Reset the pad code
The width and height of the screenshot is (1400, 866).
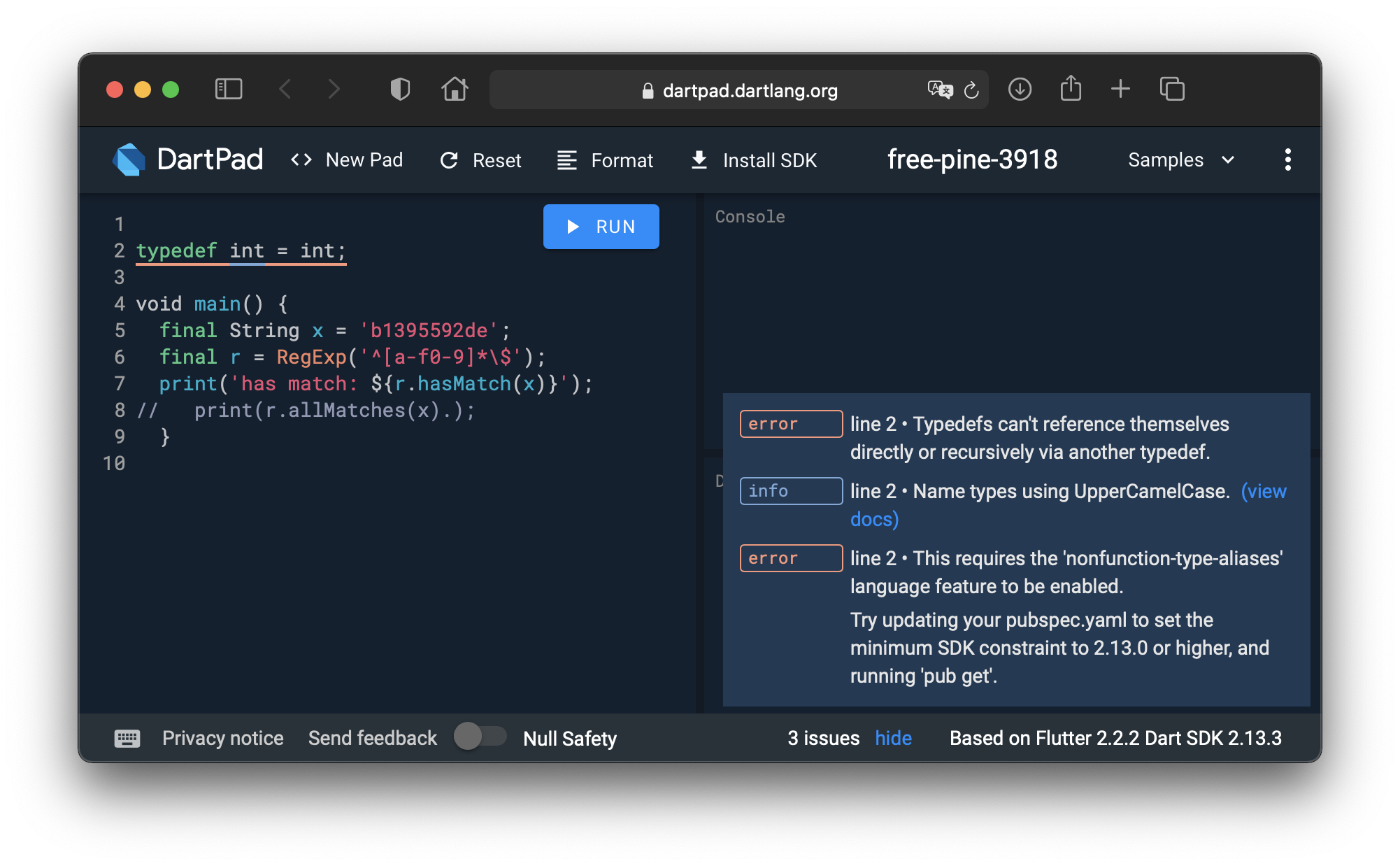coord(480,160)
